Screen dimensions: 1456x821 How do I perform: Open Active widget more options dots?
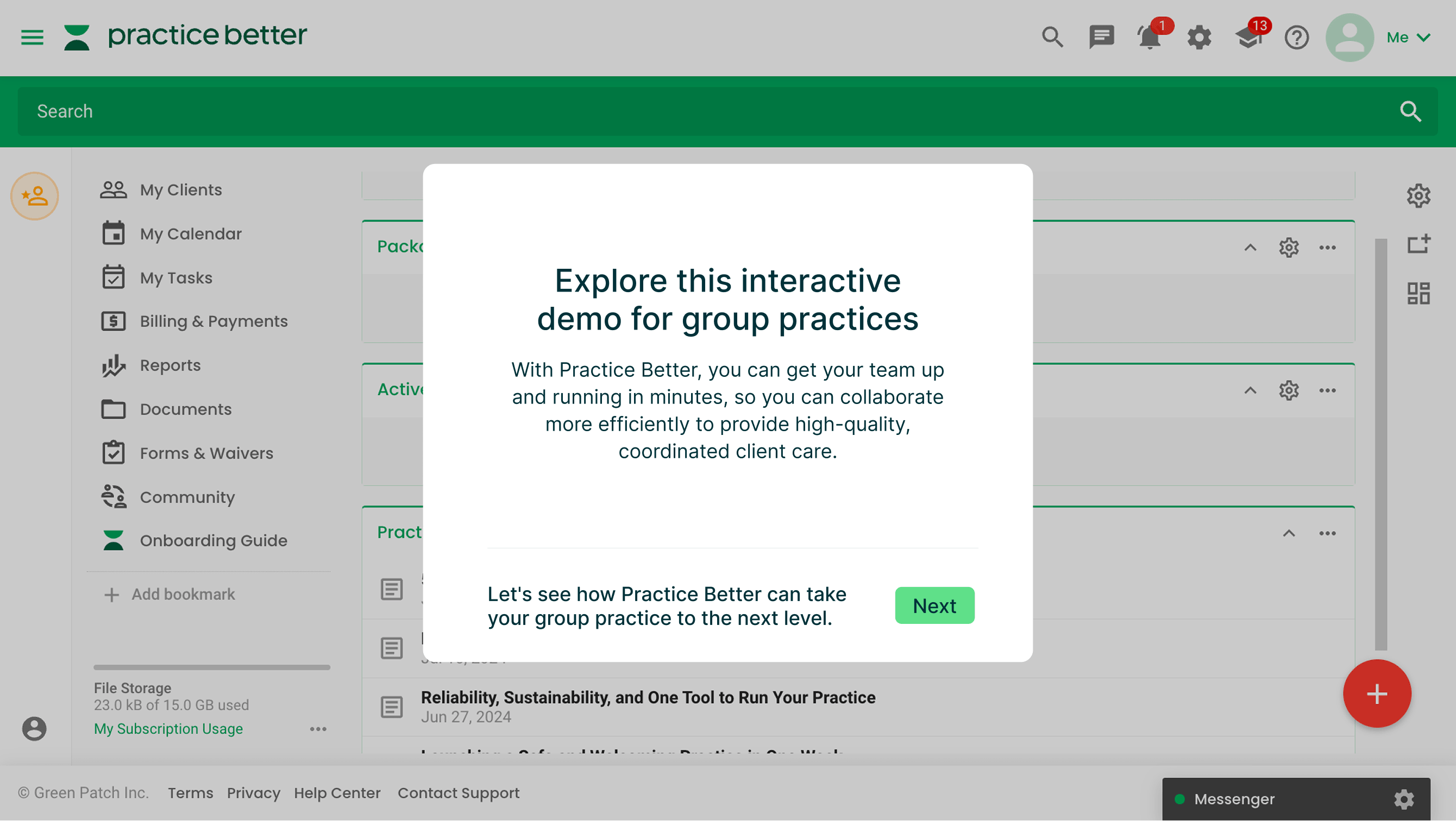point(1327,390)
